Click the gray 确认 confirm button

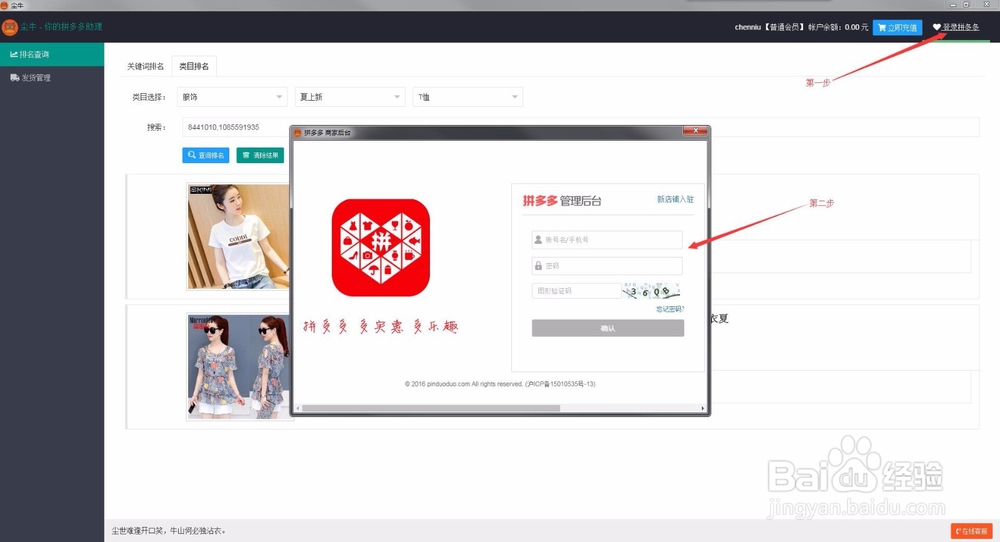point(608,328)
